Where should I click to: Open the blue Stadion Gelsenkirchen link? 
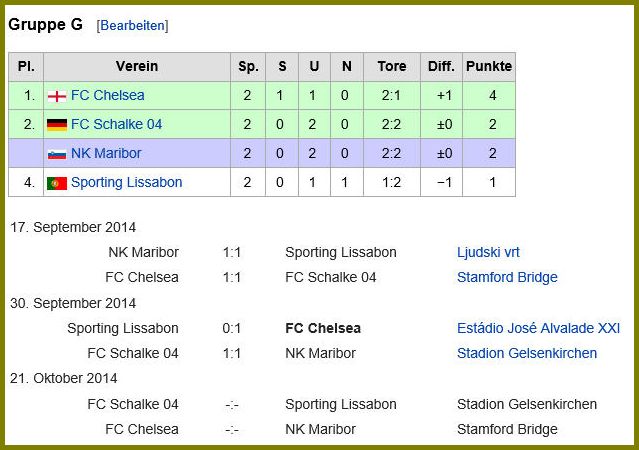pos(527,353)
